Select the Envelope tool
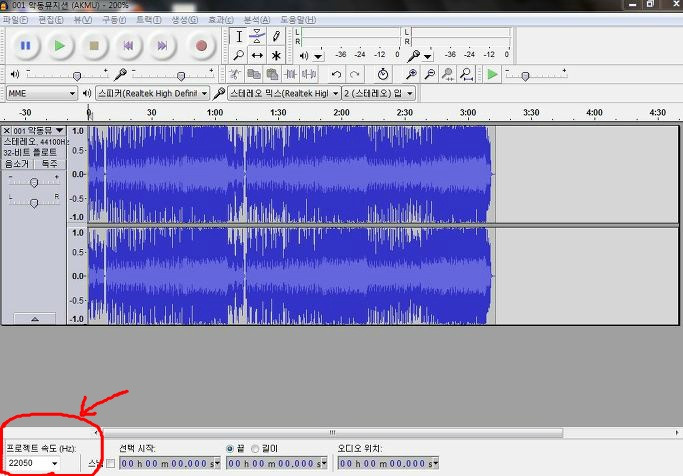Viewport: 683px width, 476px height. pos(257,37)
